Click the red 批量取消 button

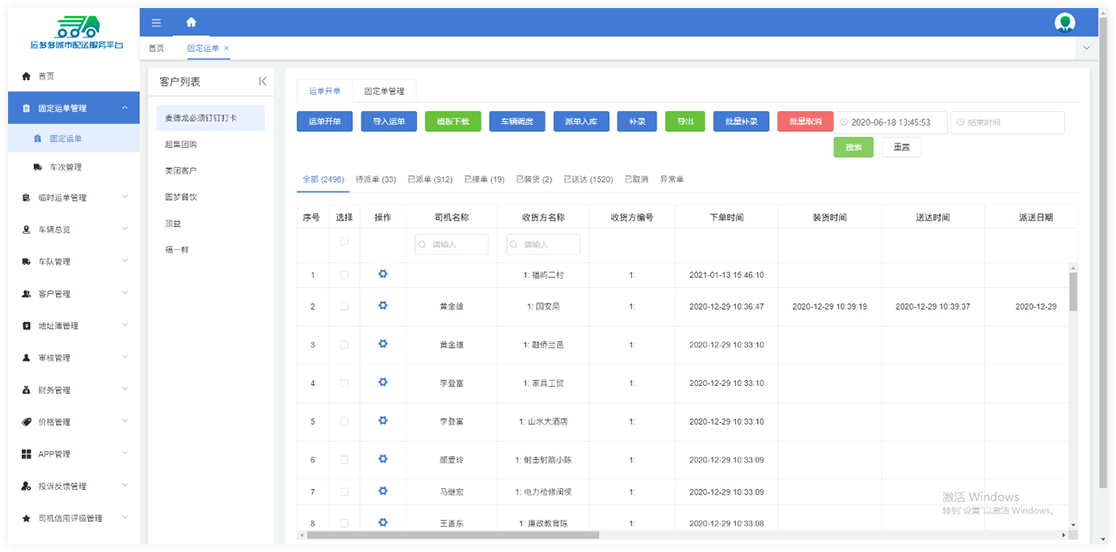805,122
